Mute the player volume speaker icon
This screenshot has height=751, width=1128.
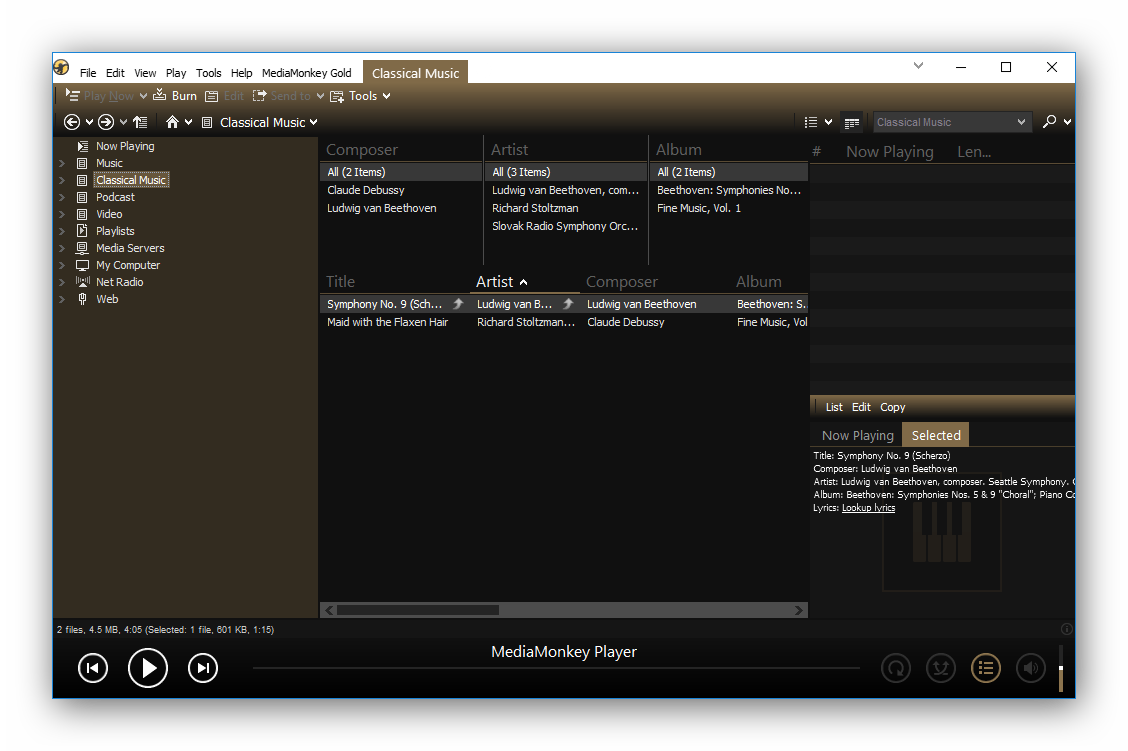[1031, 668]
